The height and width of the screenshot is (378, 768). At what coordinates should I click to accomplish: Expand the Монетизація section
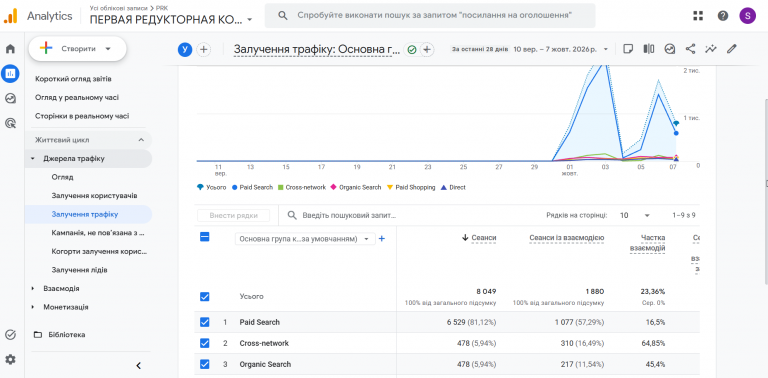click(33, 307)
